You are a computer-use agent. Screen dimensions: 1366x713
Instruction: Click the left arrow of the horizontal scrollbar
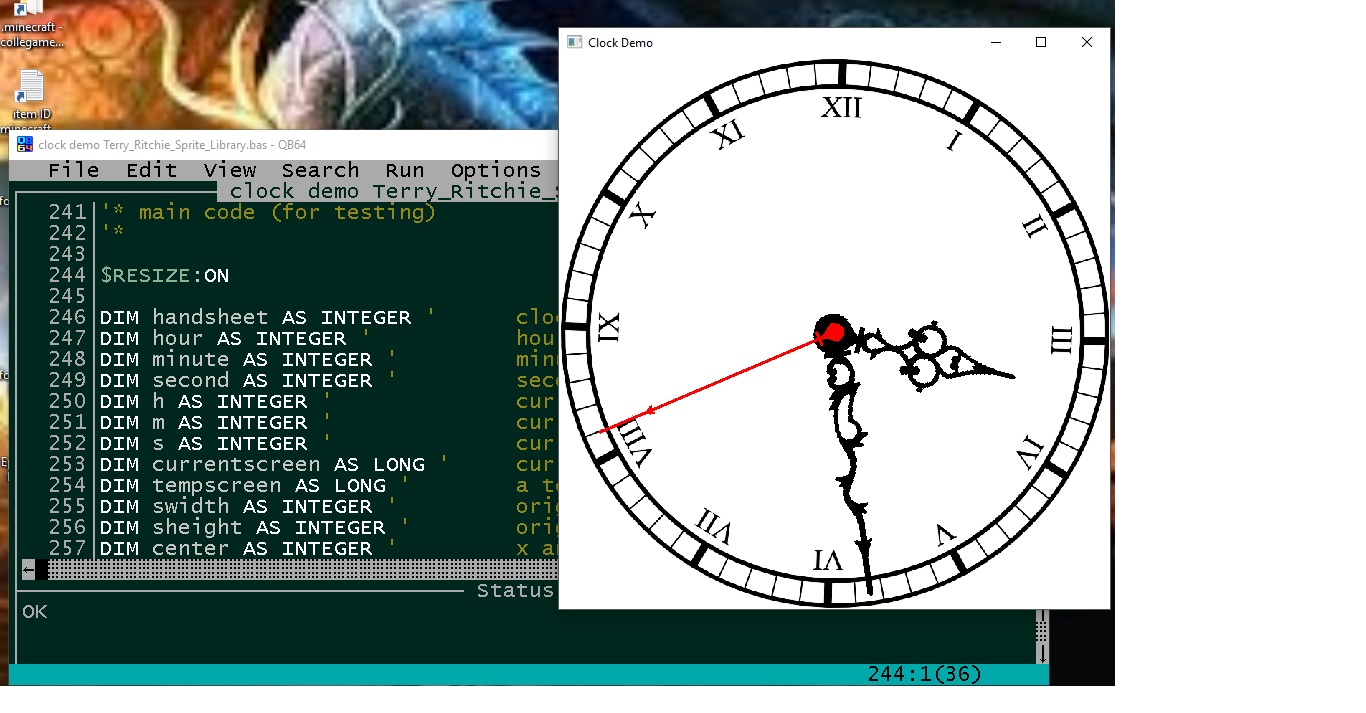coord(29,570)
